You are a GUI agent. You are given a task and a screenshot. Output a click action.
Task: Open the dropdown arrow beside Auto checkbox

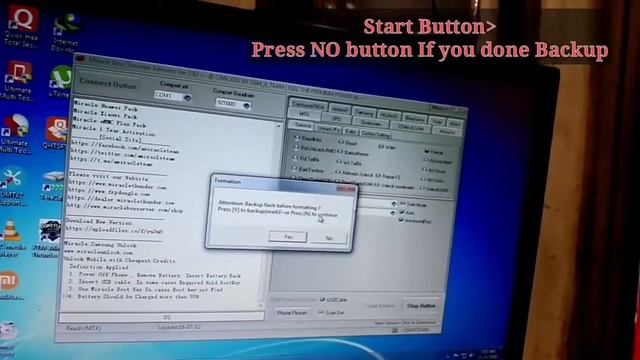[393, 212]
